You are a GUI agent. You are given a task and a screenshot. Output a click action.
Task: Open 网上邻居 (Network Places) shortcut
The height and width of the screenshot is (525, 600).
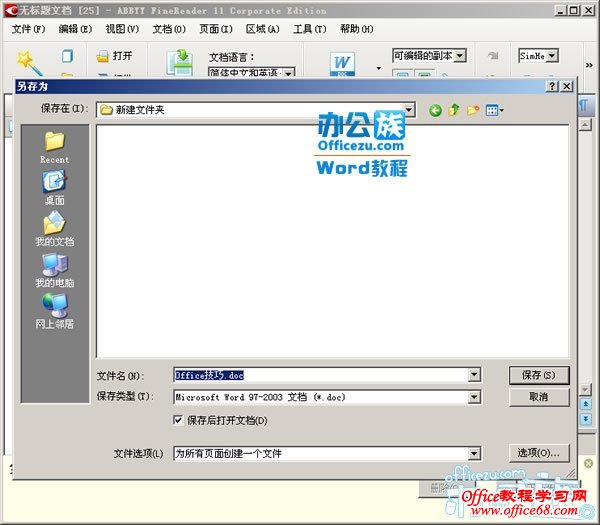55,311
